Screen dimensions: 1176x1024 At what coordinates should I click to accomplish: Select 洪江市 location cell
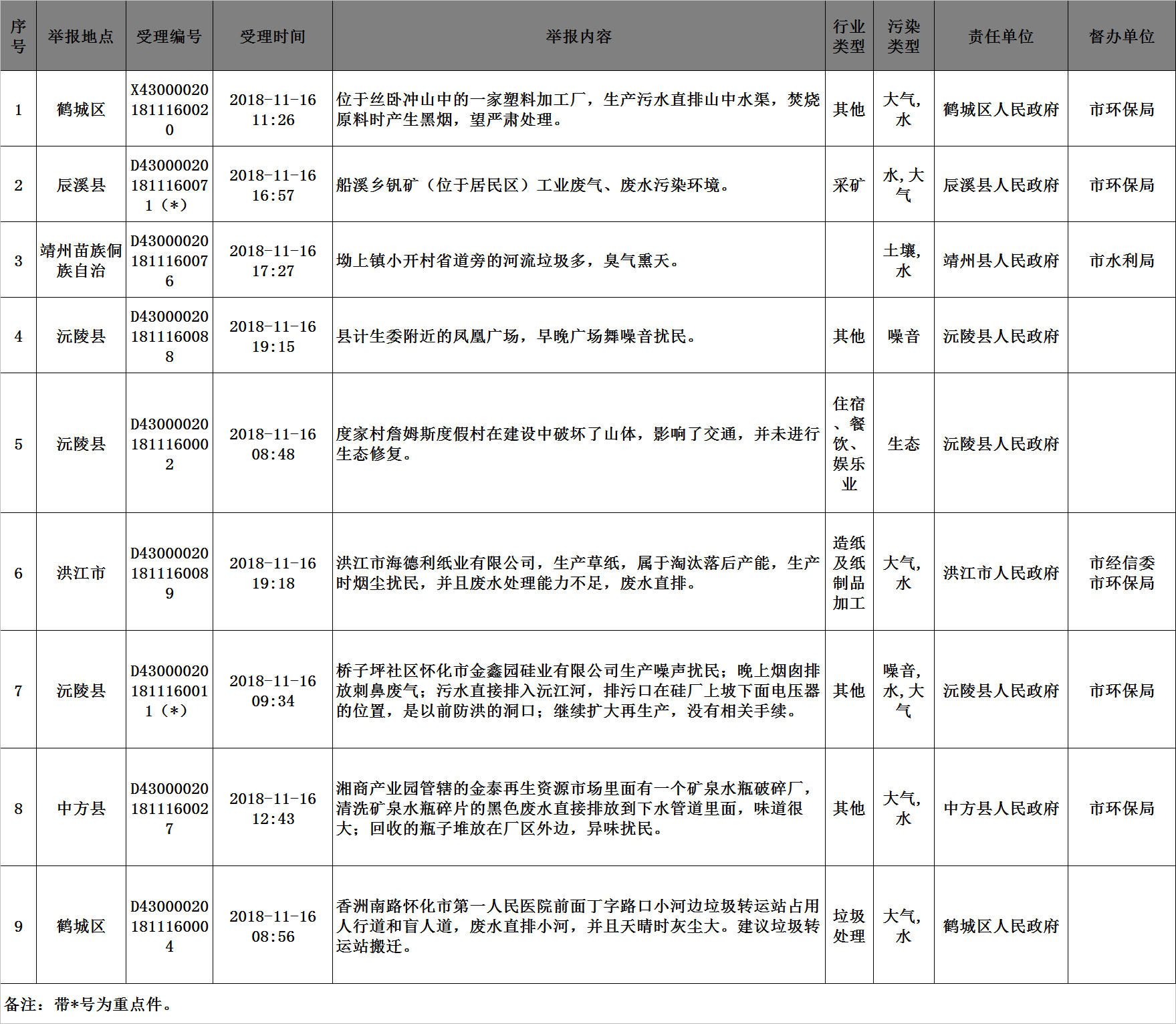(x=81, y=573)
